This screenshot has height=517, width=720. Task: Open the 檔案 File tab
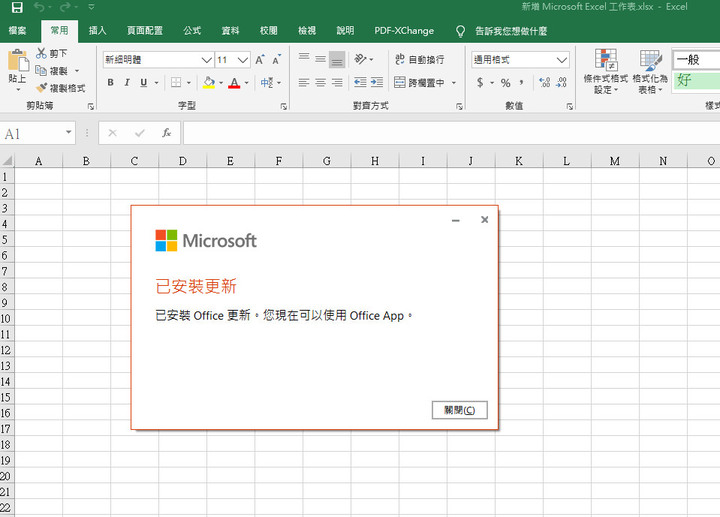(x=17, y=31)
